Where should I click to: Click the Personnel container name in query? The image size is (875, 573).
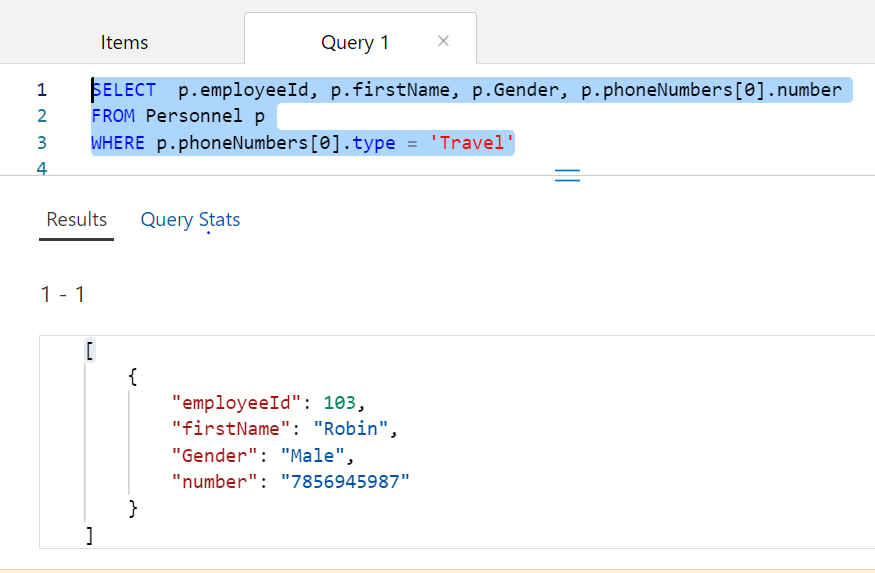coord(194,116)
